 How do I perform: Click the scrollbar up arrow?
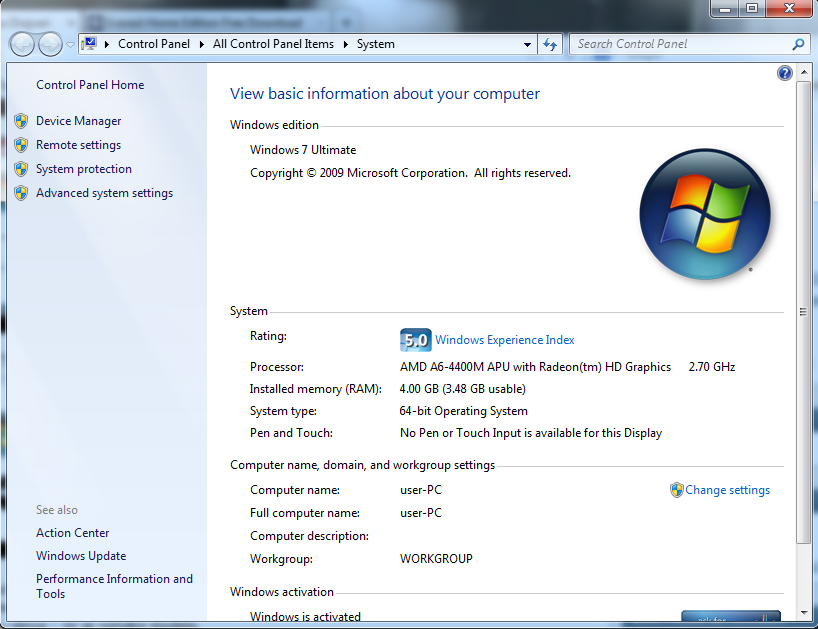[x=803, y=72]
